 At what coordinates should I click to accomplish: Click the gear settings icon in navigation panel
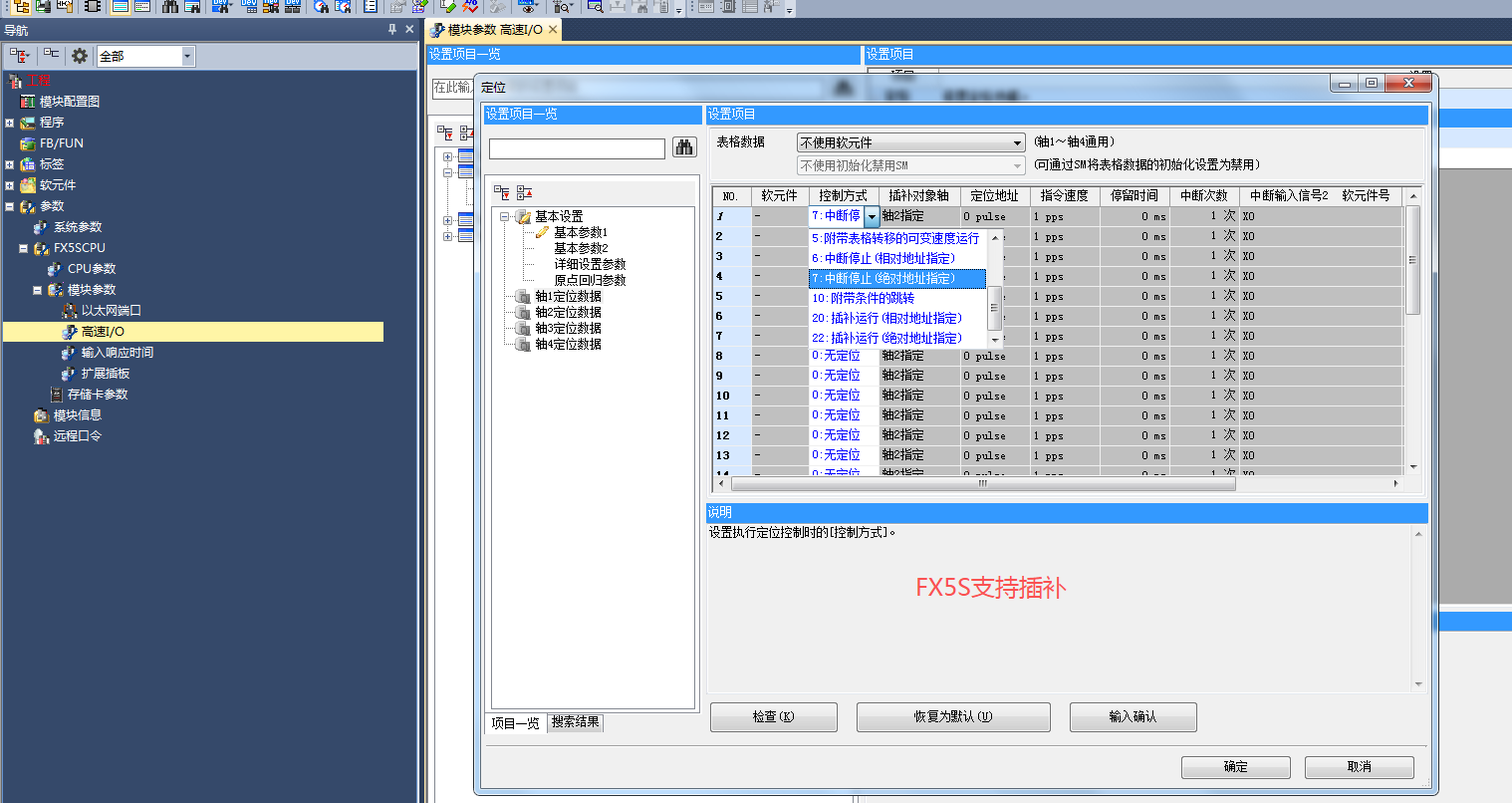(80, 56)
